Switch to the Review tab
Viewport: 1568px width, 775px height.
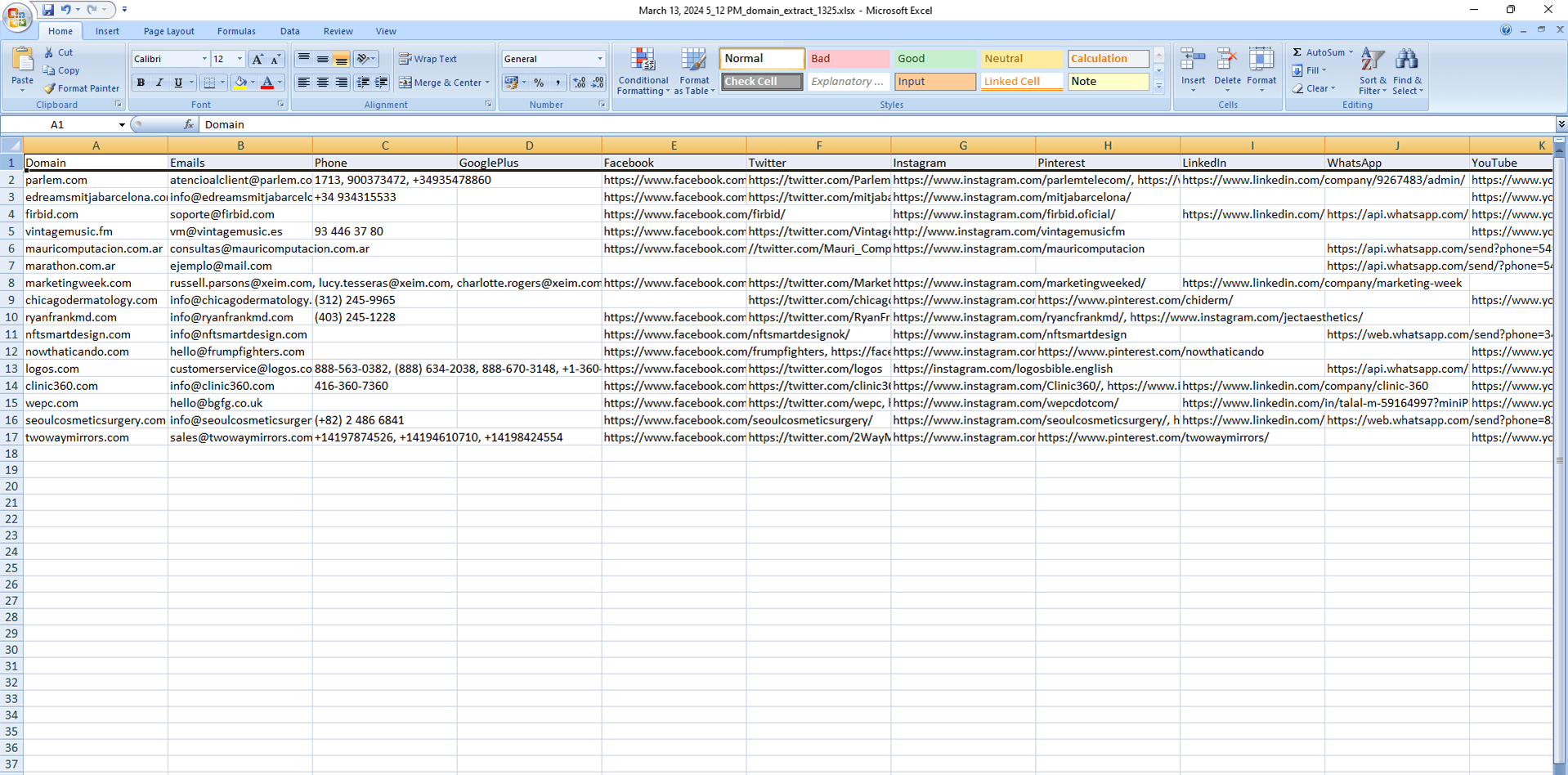pos(338,31)
